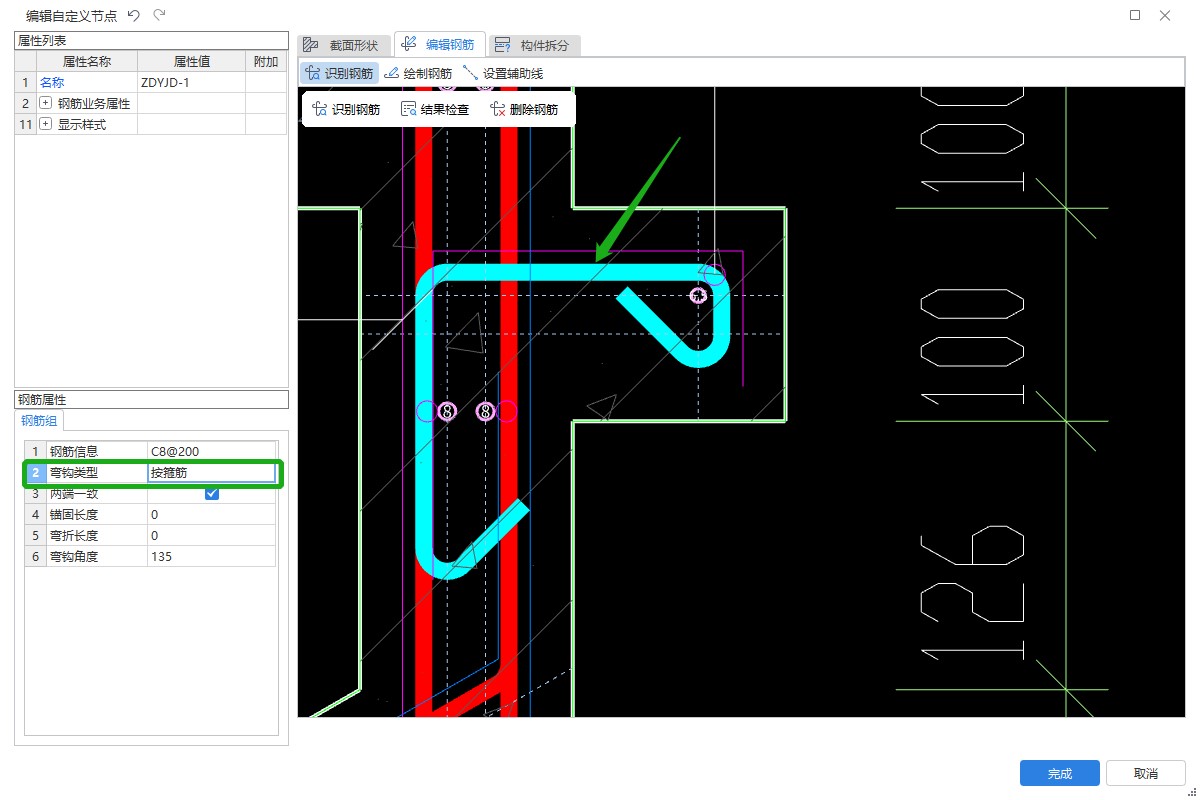Switch to 编辑钢筋 tab

tap(439, 44)
